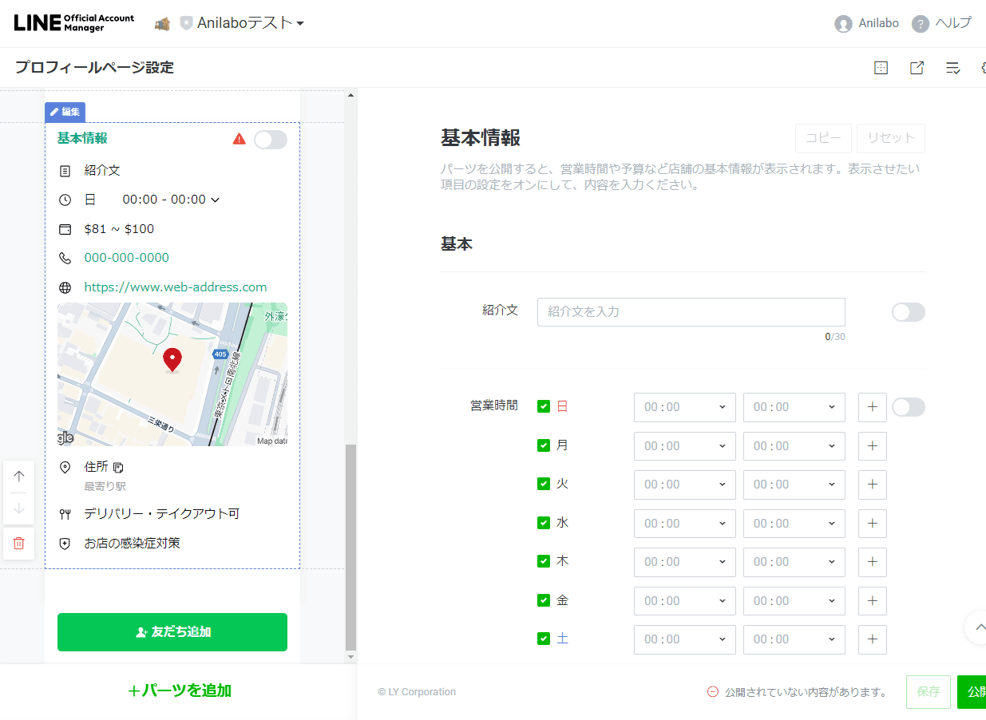Uncheck the 月 (Monday) checkbox
Image resolution: width=986 pixels, height=720 pixels.
(543, 445)
